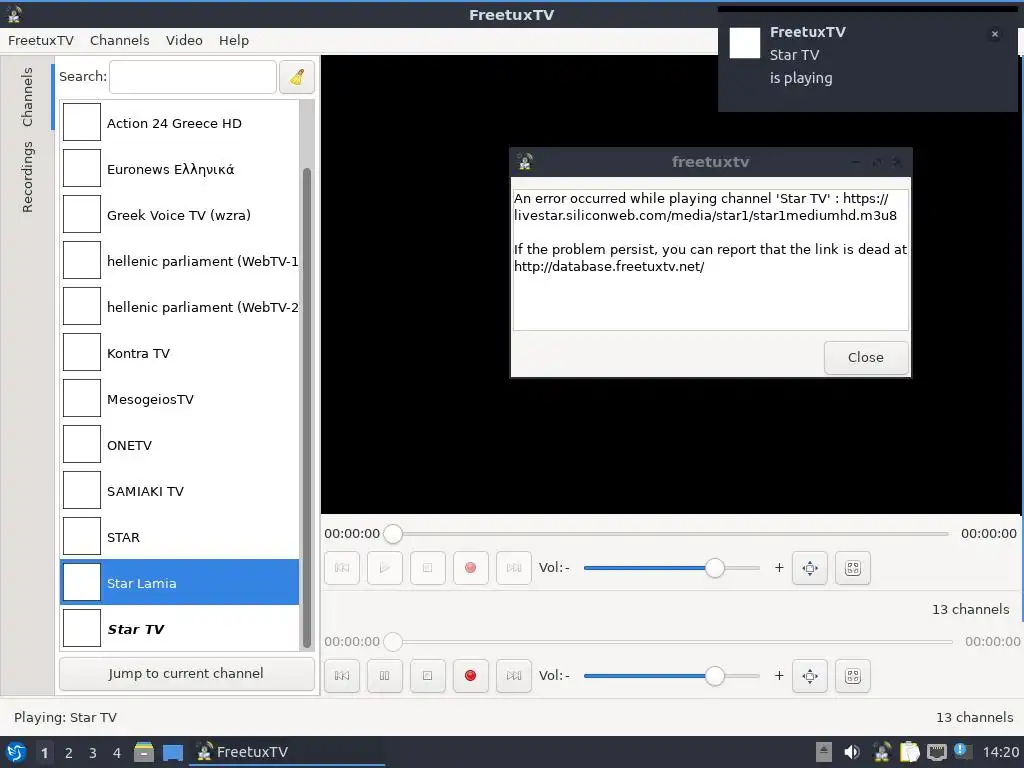
Task: Open the FreetuxTV menu
Action: point(40,40)
